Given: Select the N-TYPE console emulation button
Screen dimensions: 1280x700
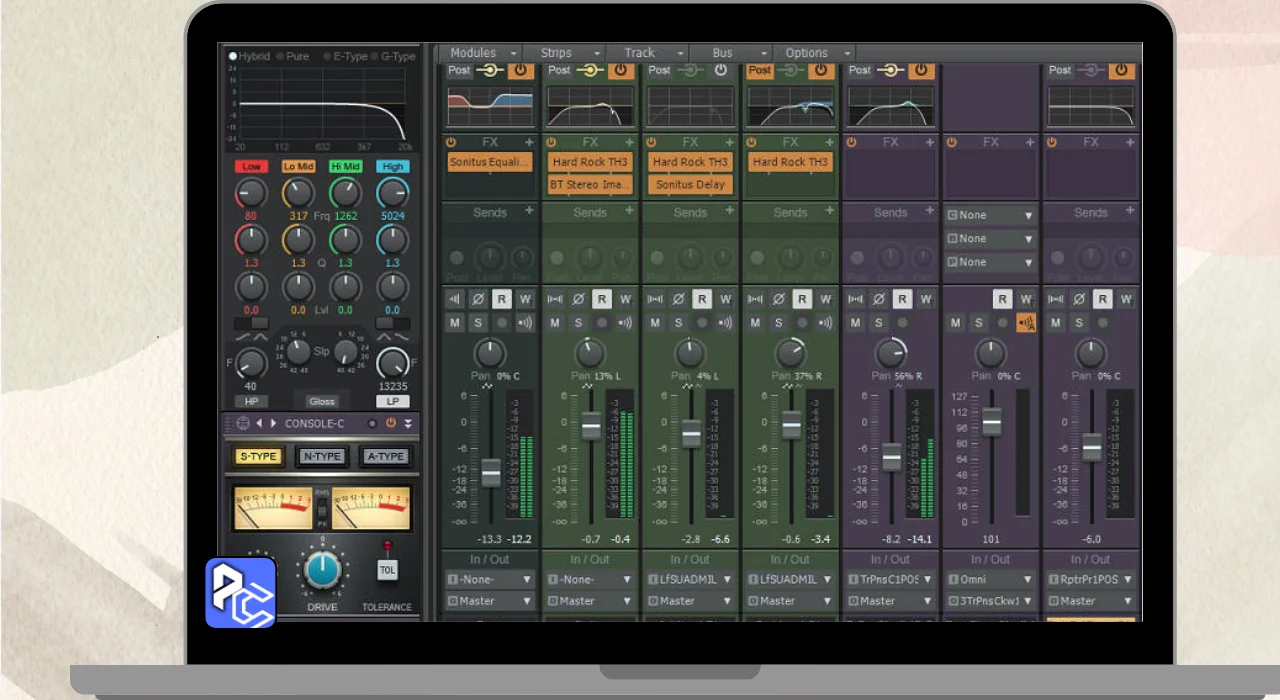Looking at the screenshot, I should click(x=322, y=457).
